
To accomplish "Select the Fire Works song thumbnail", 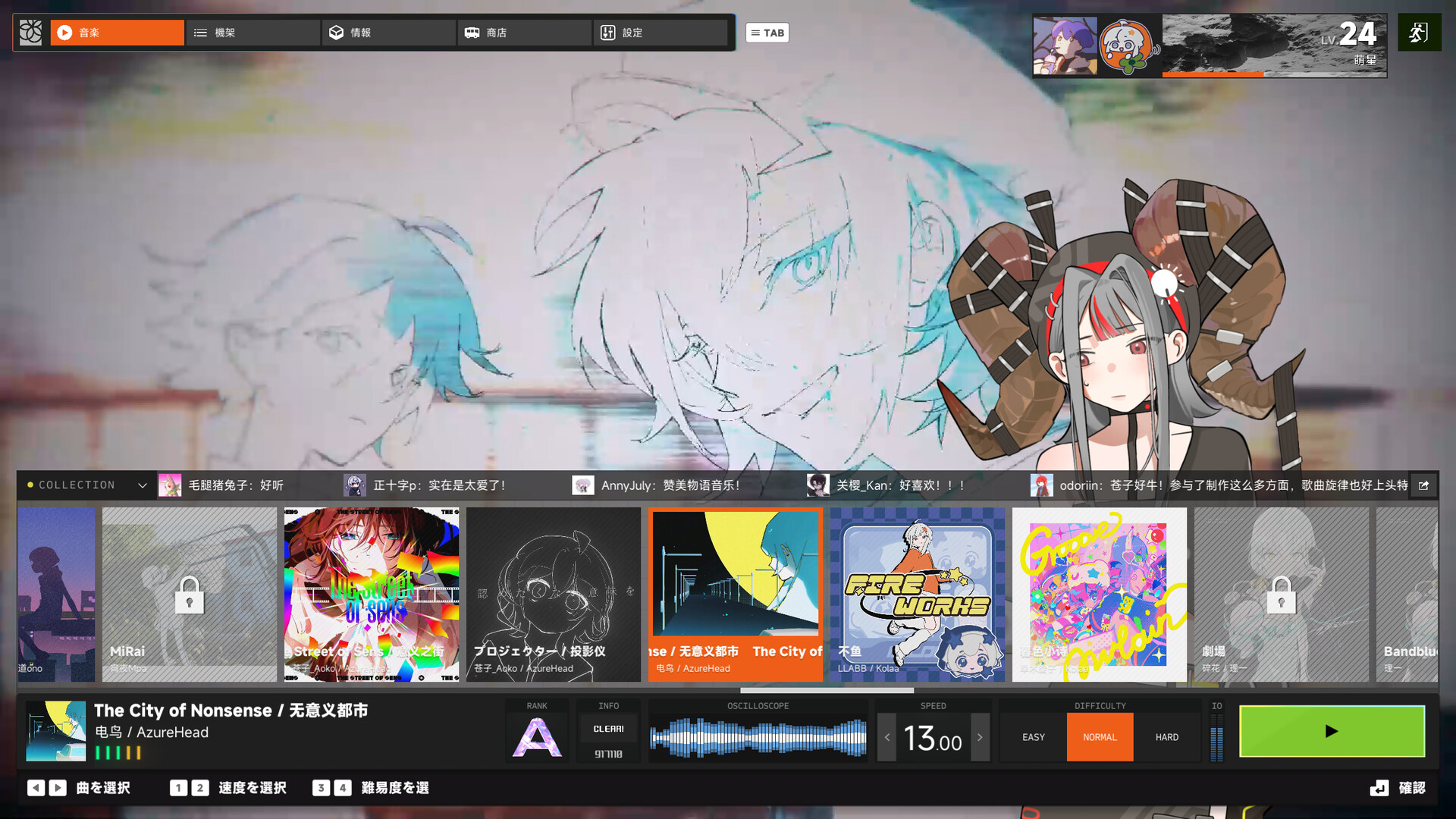I will (917, 594).
